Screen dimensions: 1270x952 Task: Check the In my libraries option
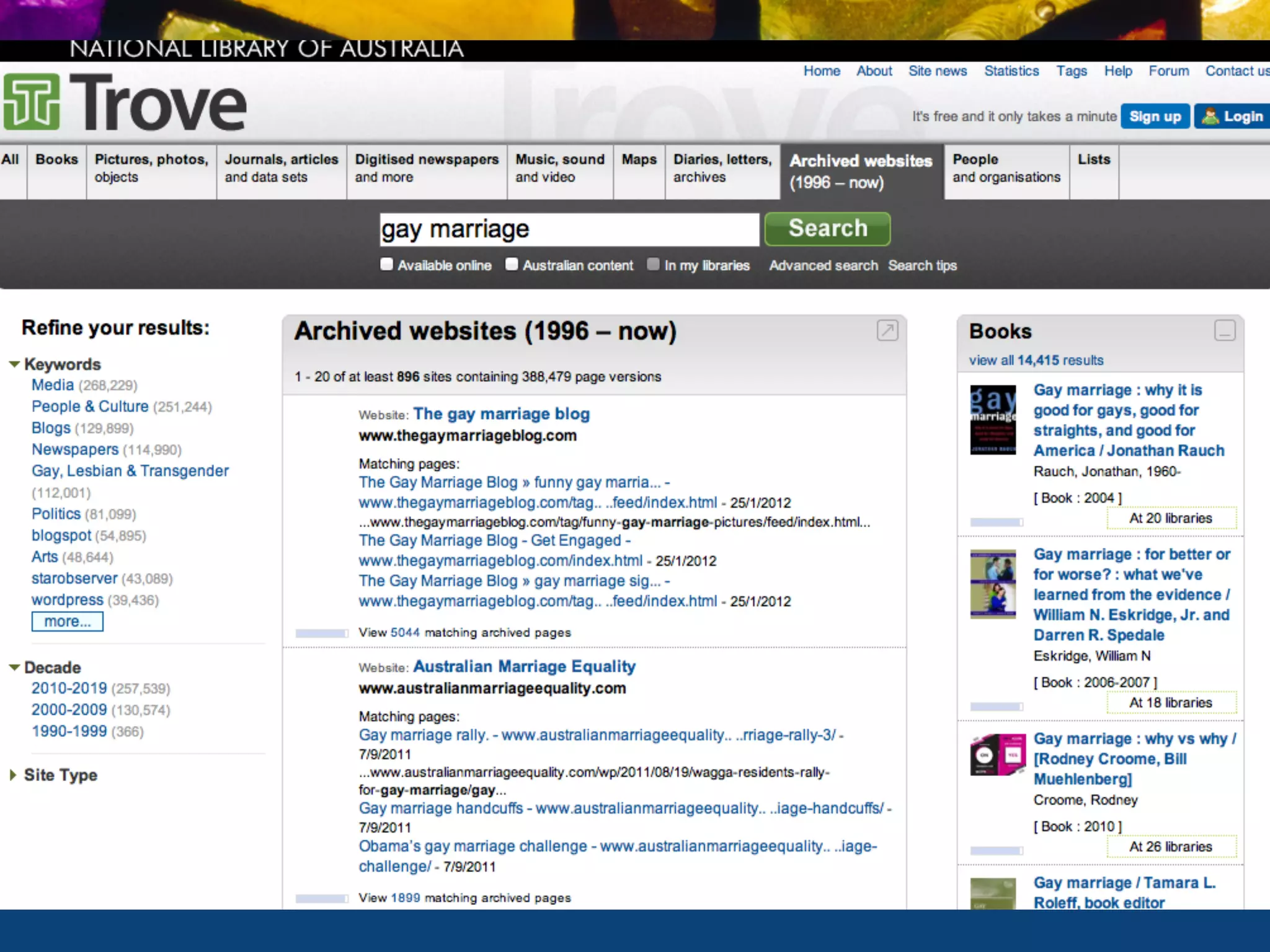pyautogui.click(x=653, y=265)
